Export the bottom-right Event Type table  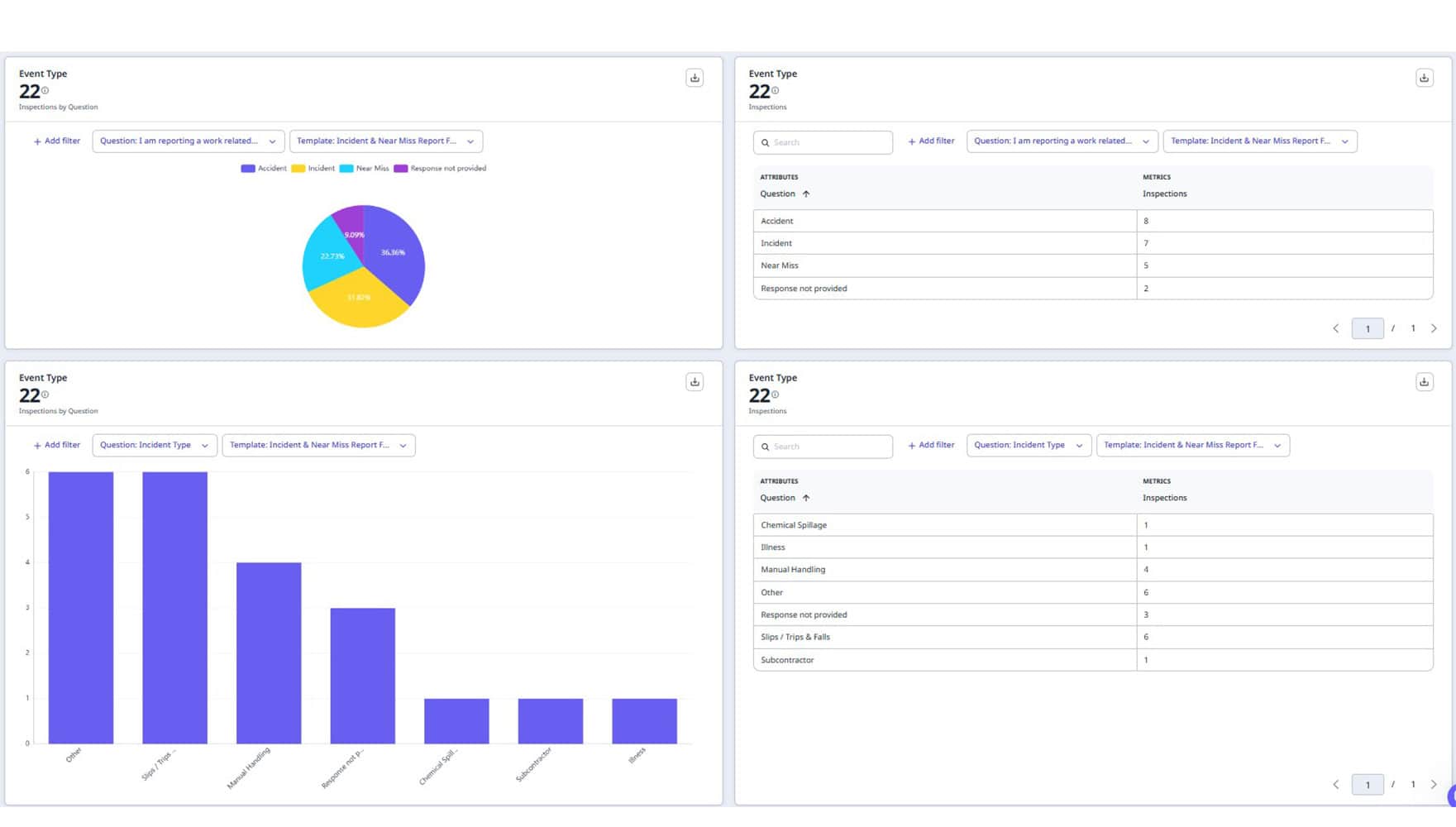coord(1425,381)
